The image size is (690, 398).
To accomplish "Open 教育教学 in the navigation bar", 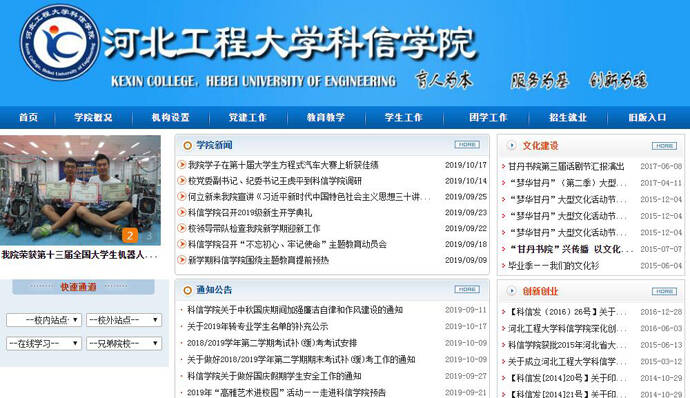I will tap(326, 118).
